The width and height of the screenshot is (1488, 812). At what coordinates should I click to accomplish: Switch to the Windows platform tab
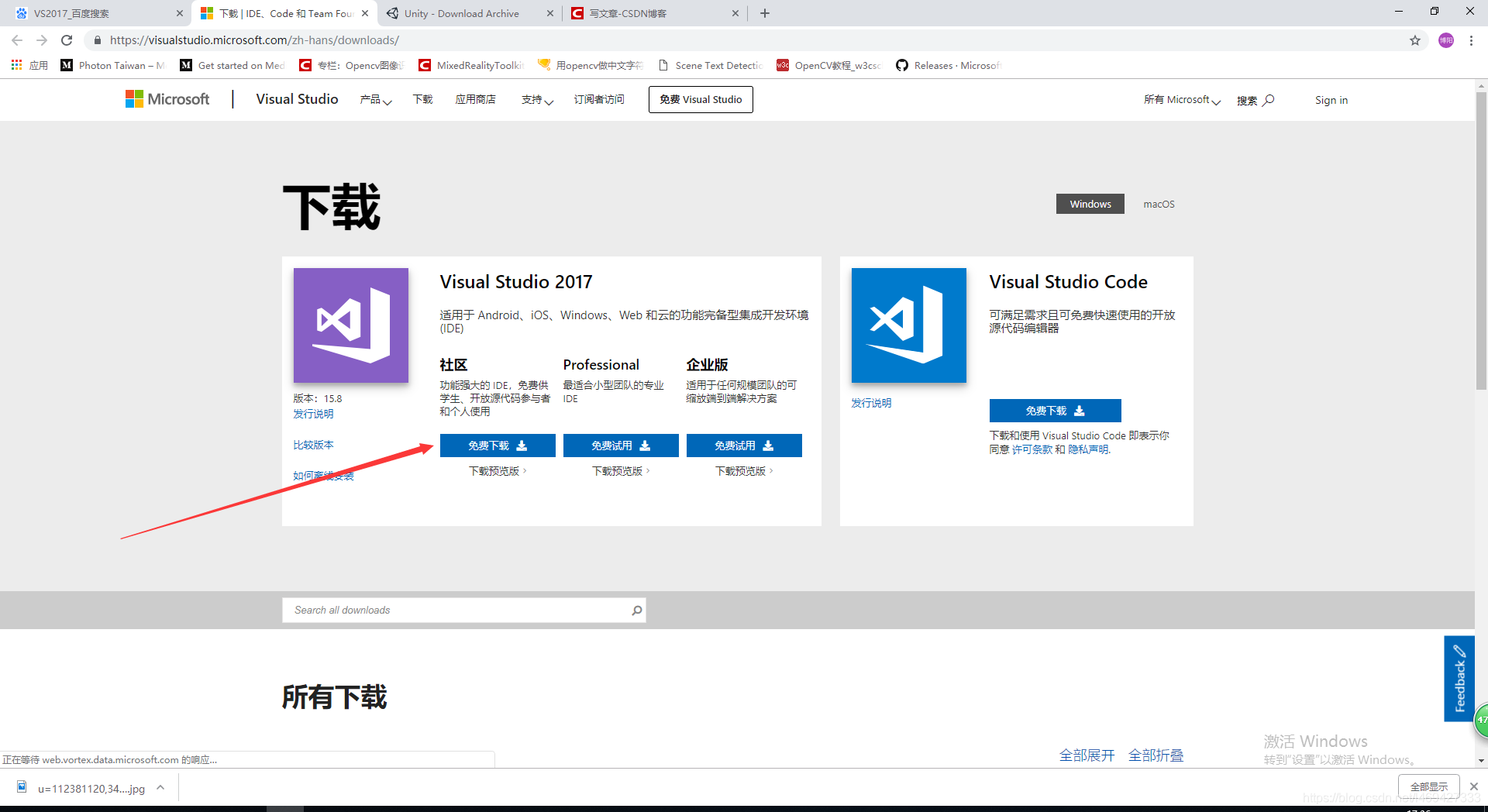tap(1090, 204)
